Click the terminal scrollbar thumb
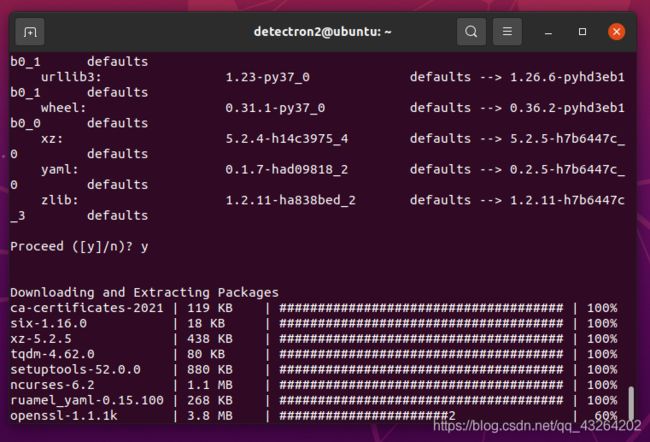This screenshot has width=650, height=442. pyautogui.click(x=631, y=403)
